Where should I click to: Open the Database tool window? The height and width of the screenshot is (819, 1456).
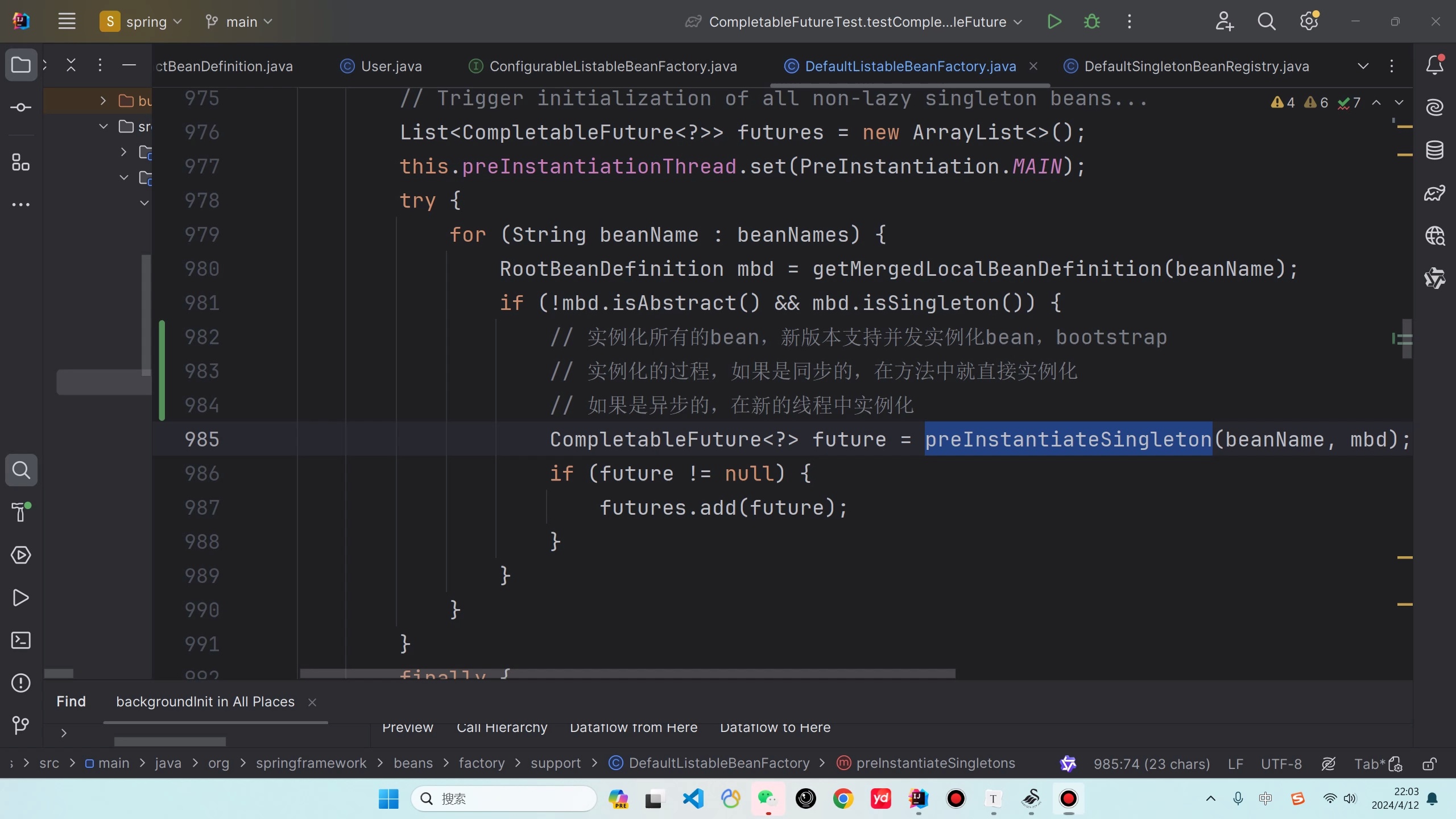[x=1434, y=150]
